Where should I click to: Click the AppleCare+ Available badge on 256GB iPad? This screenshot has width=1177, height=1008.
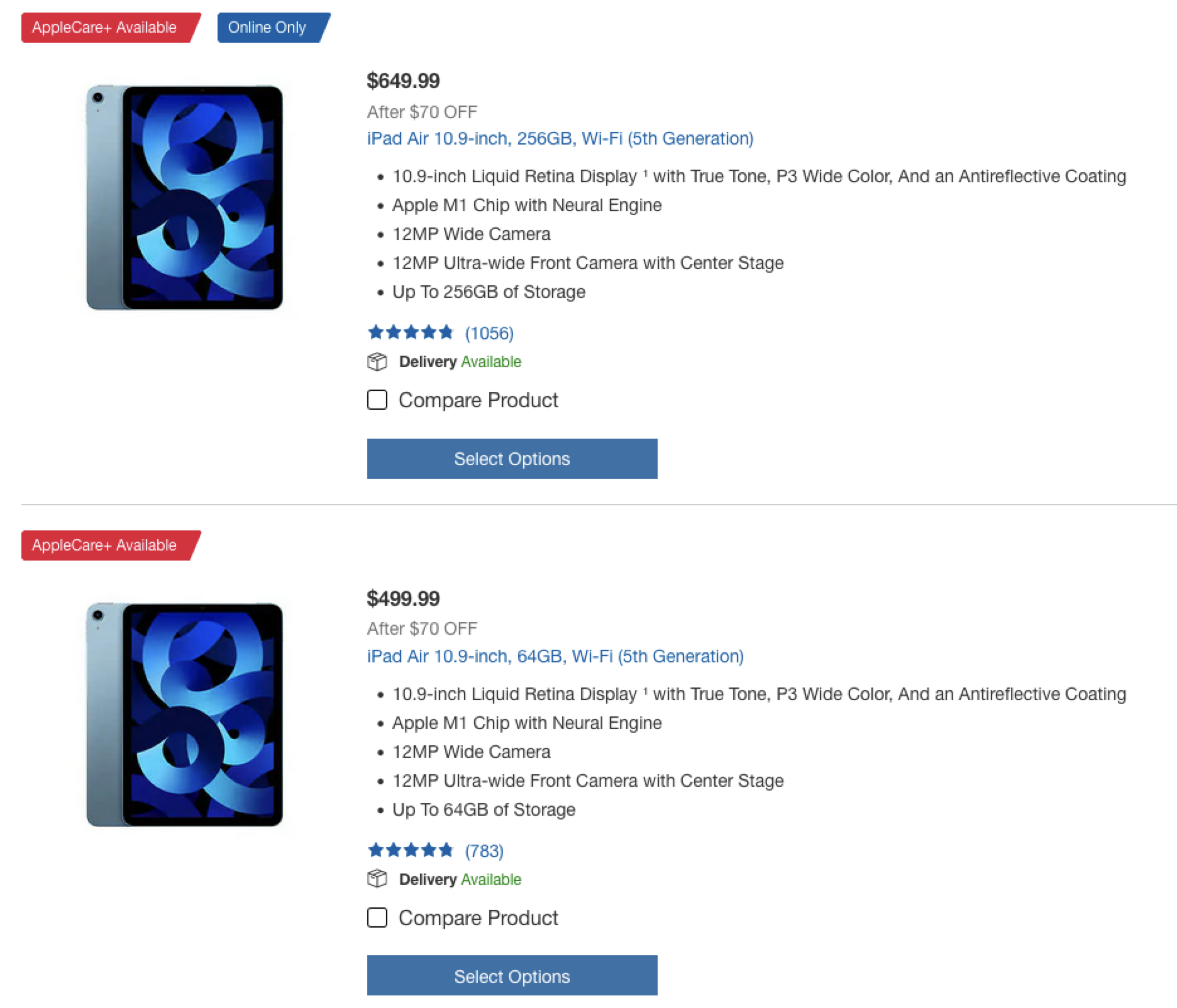tap(105, 28)
